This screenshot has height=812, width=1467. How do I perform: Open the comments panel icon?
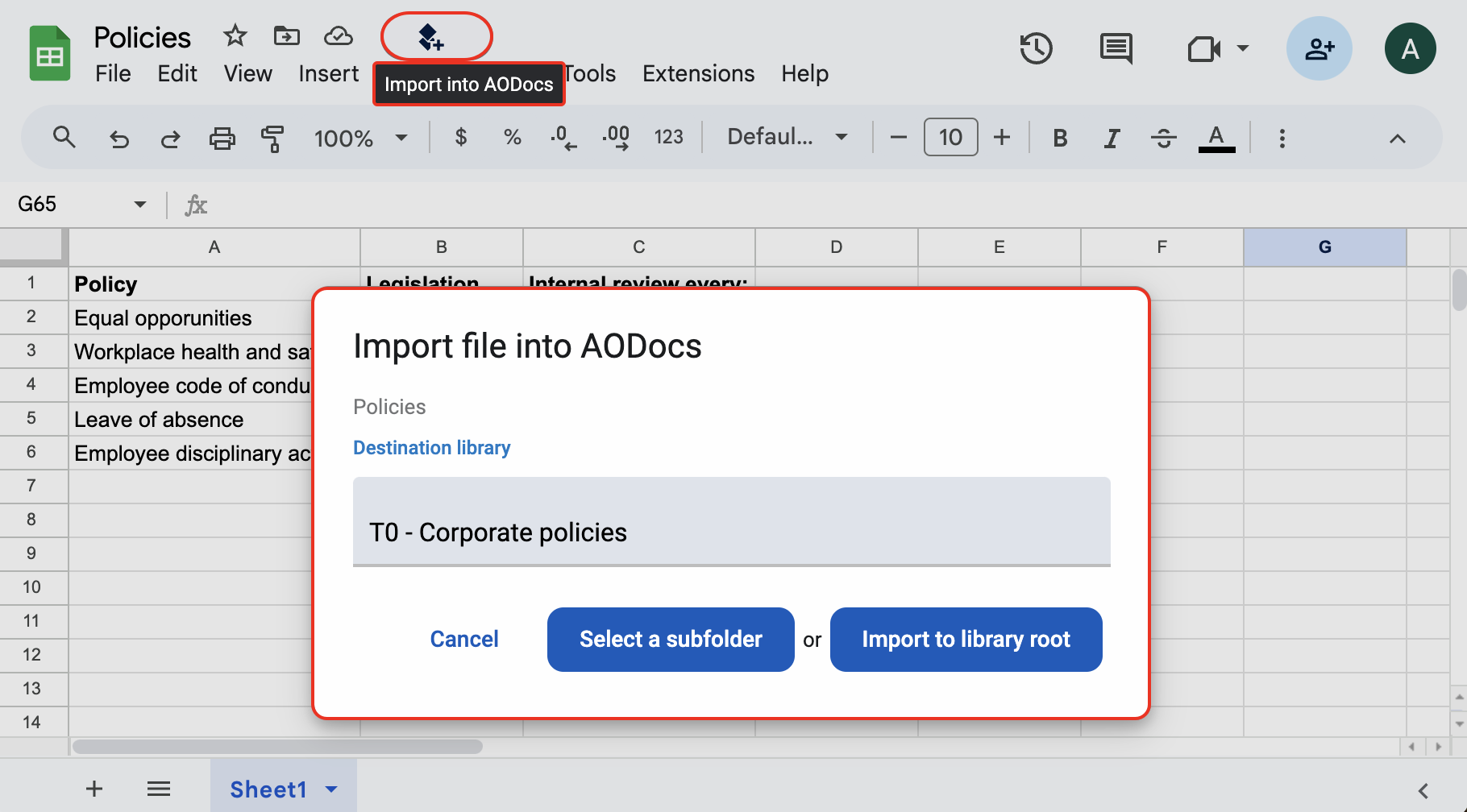(1116, 49)
